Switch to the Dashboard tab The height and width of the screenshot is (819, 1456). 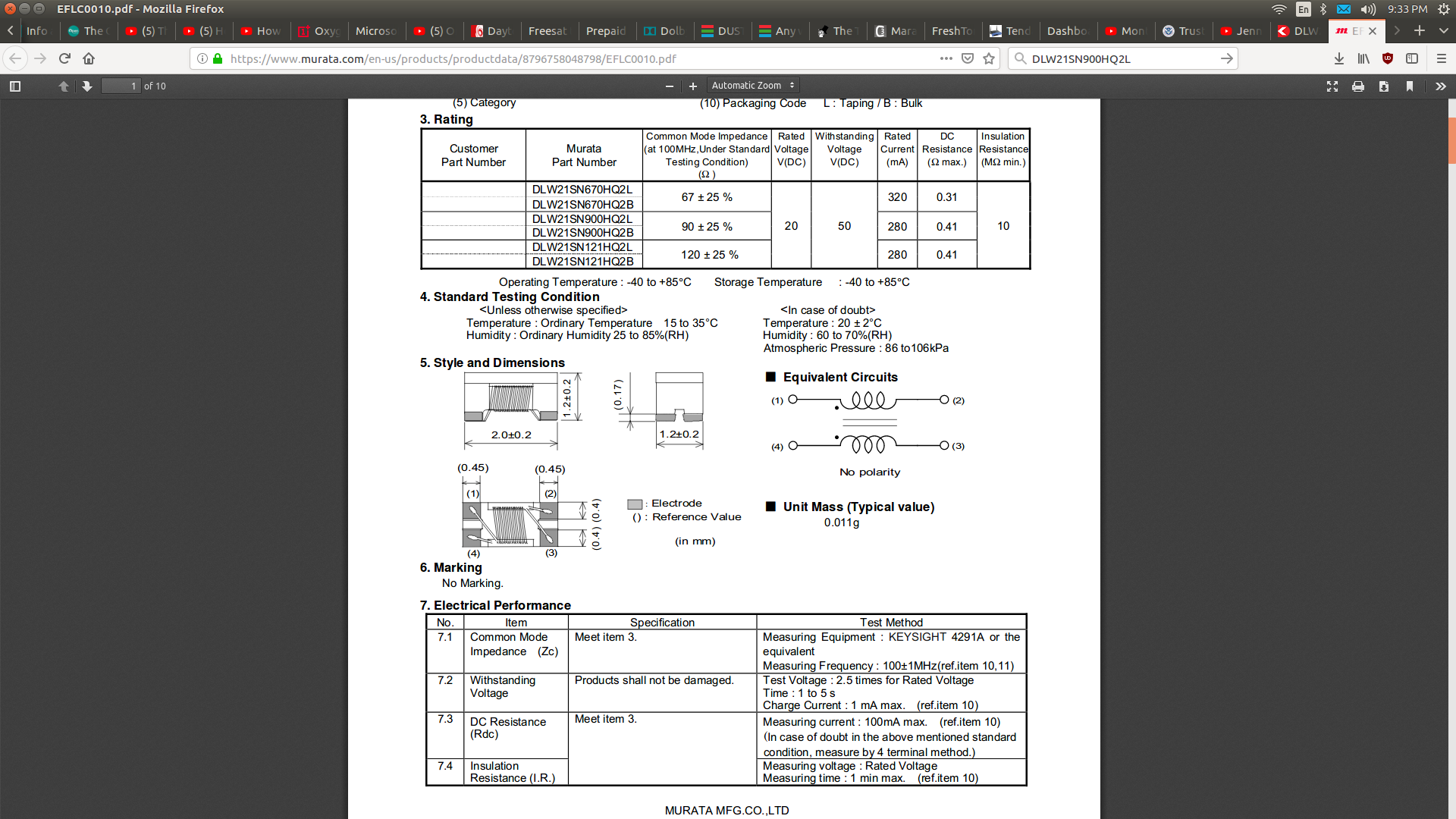tap(1067, 31)
